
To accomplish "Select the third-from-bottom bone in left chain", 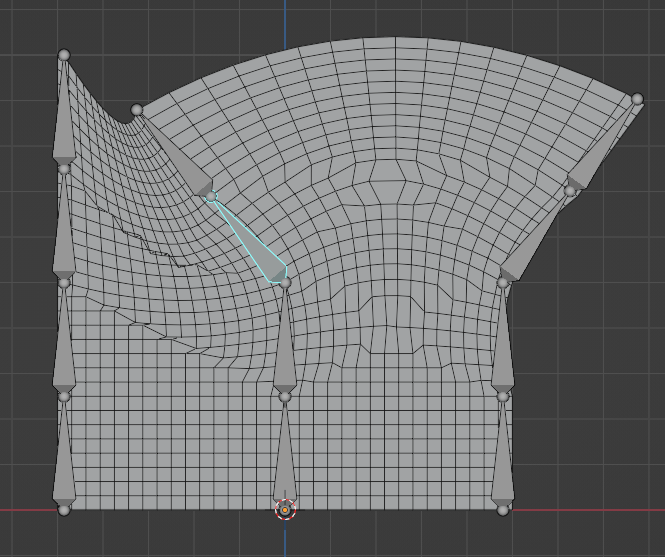I will [64, 235].
